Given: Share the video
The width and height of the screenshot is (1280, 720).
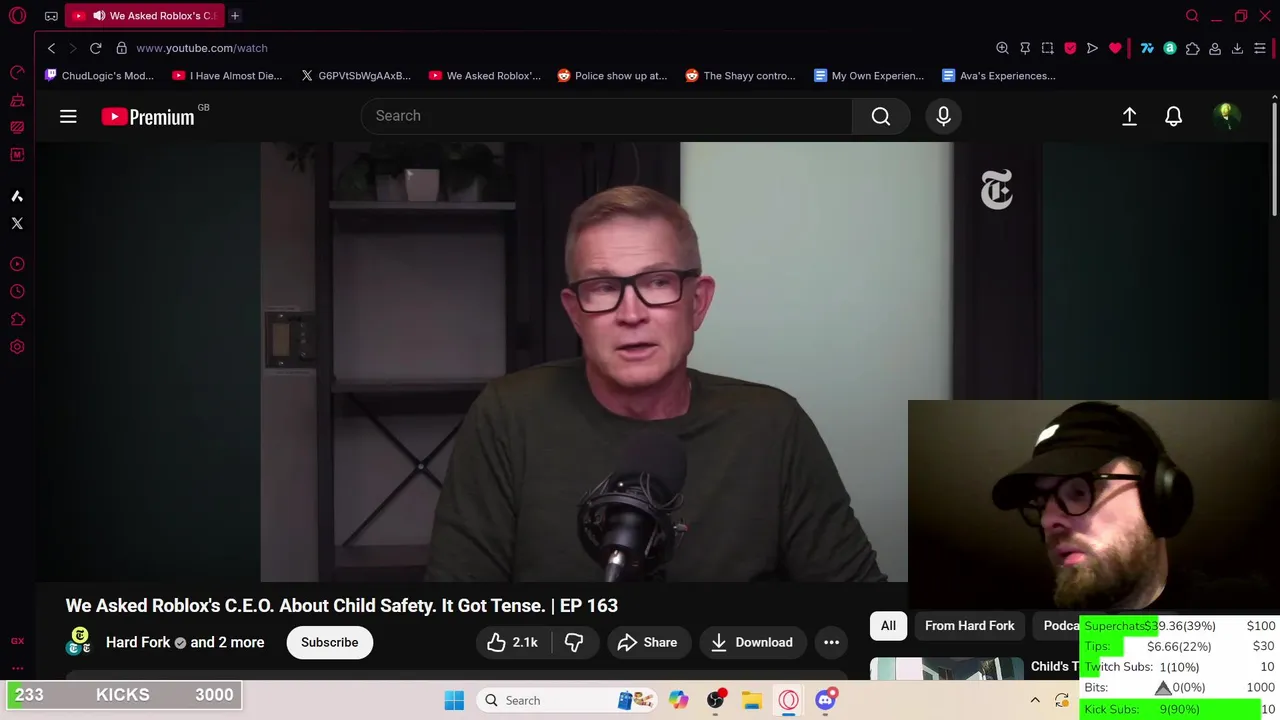Looking at the screenshot, I should click(x=647, y=642).
